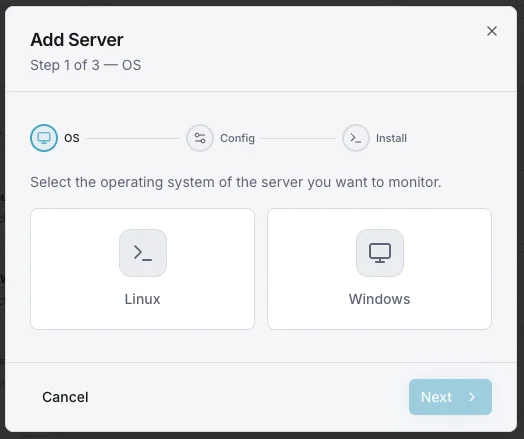Image resolution: width=524 pixels, height=439 pixels.
Task: Click the progress line between Config and Install
Action: [x=298, y=138]
